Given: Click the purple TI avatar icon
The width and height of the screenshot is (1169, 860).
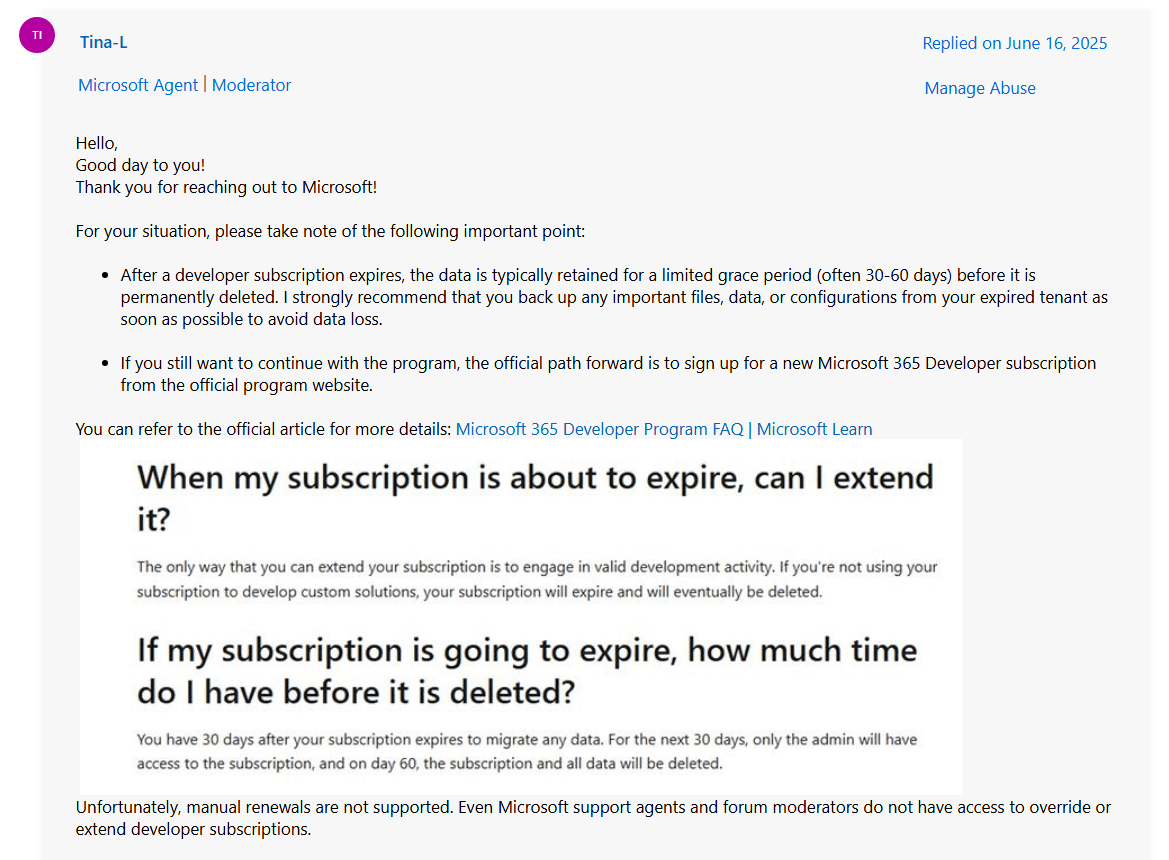Looking at the screenshot, I should [37, 35].
